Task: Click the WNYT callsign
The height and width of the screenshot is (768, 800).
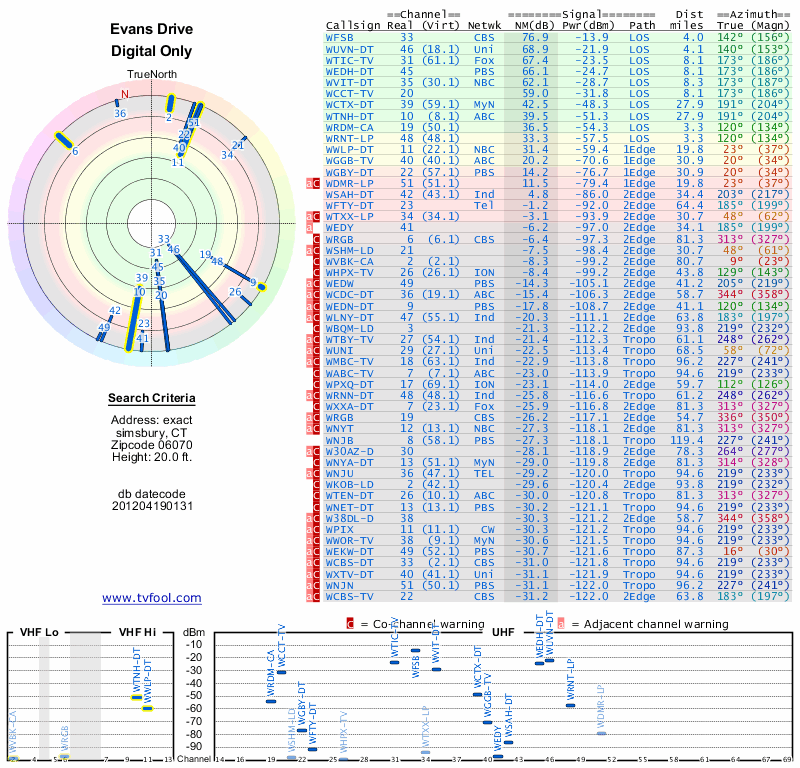Action: (x=339, y=429)
